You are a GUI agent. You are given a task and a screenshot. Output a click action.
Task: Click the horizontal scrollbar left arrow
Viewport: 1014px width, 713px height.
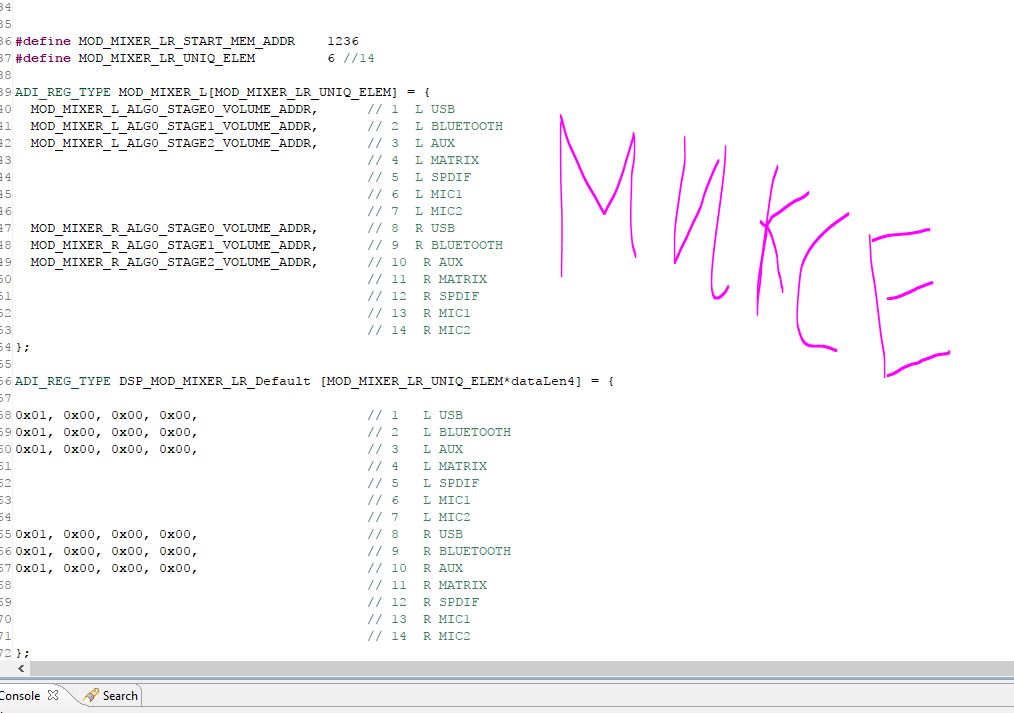[x=22, y=668]
